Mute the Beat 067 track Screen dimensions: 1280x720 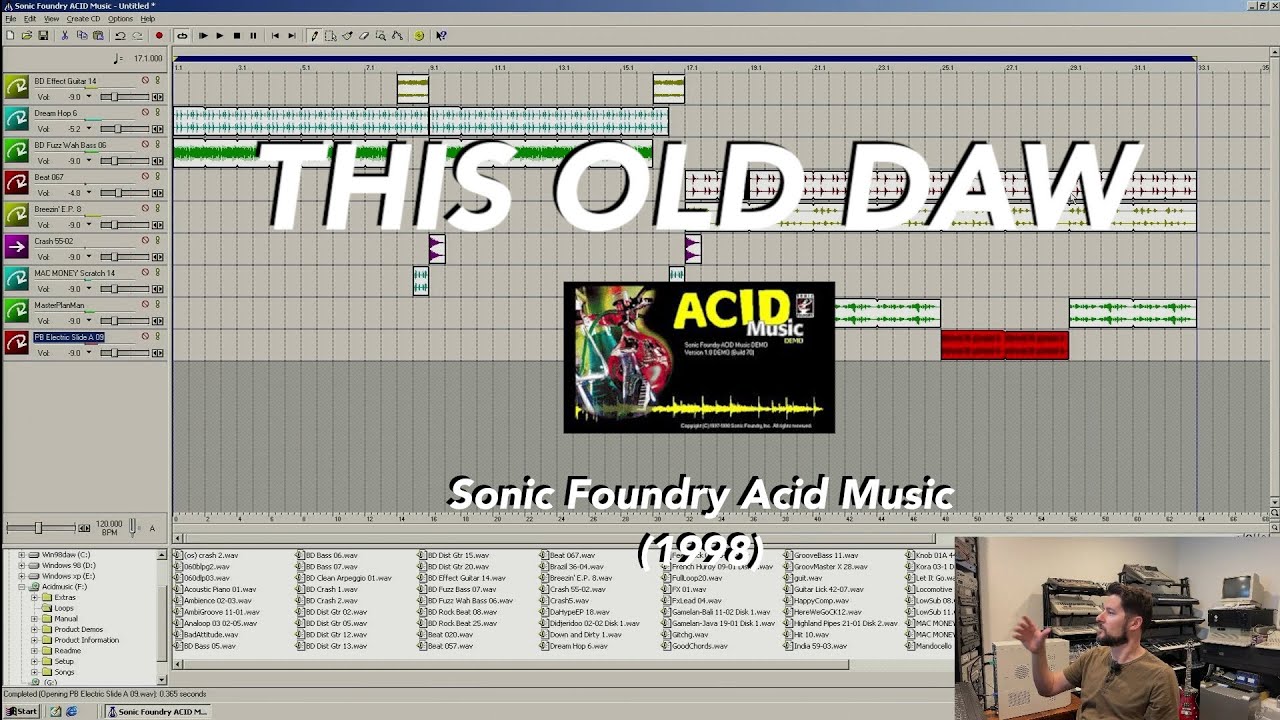[x=145, y=177]
